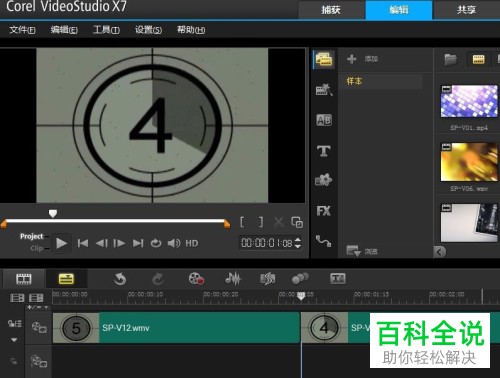
Task: Toggle HD preview mode
Action: pyautogui.click(x=192, y=243)
